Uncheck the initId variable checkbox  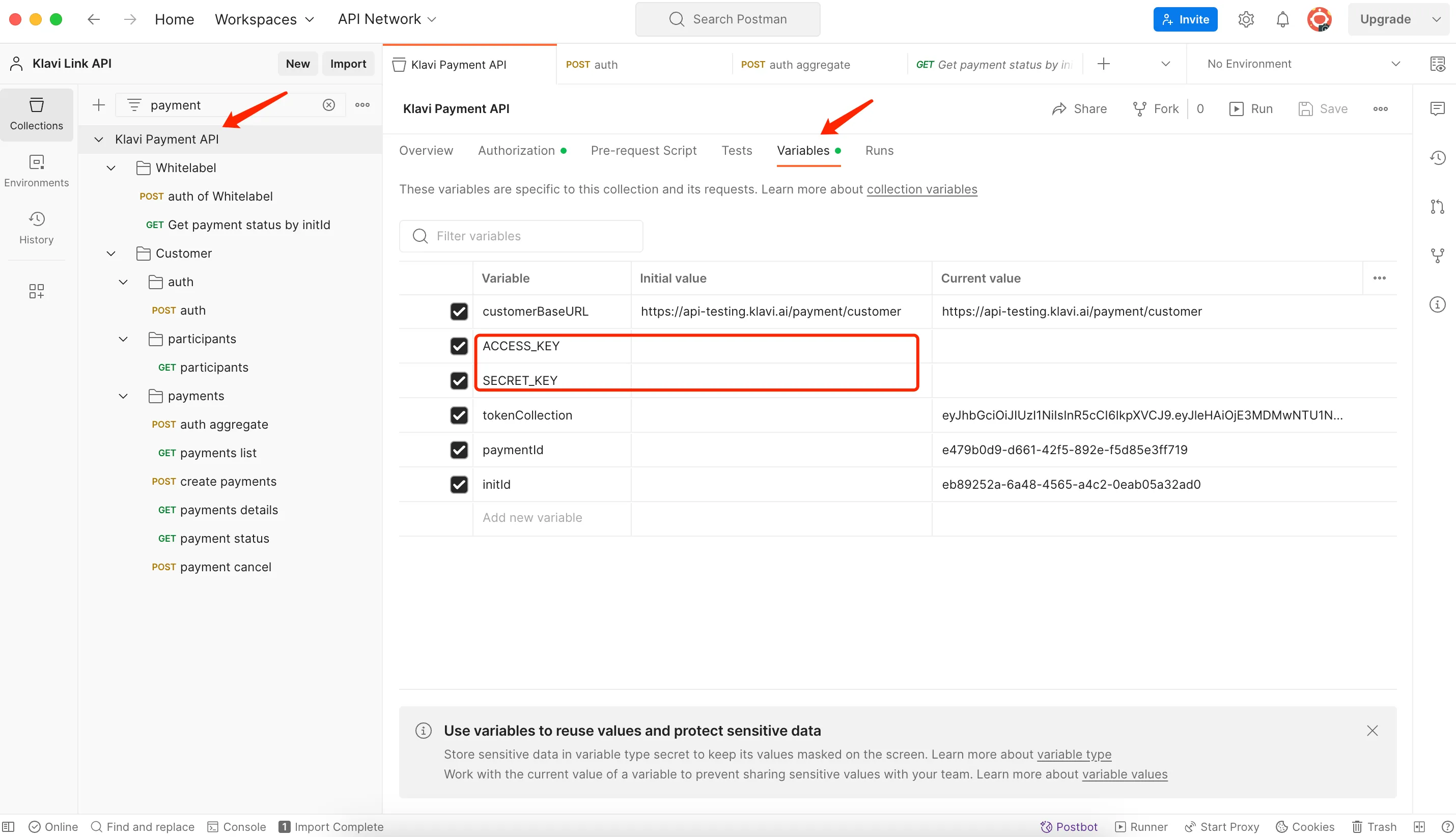tap(459, 485)
